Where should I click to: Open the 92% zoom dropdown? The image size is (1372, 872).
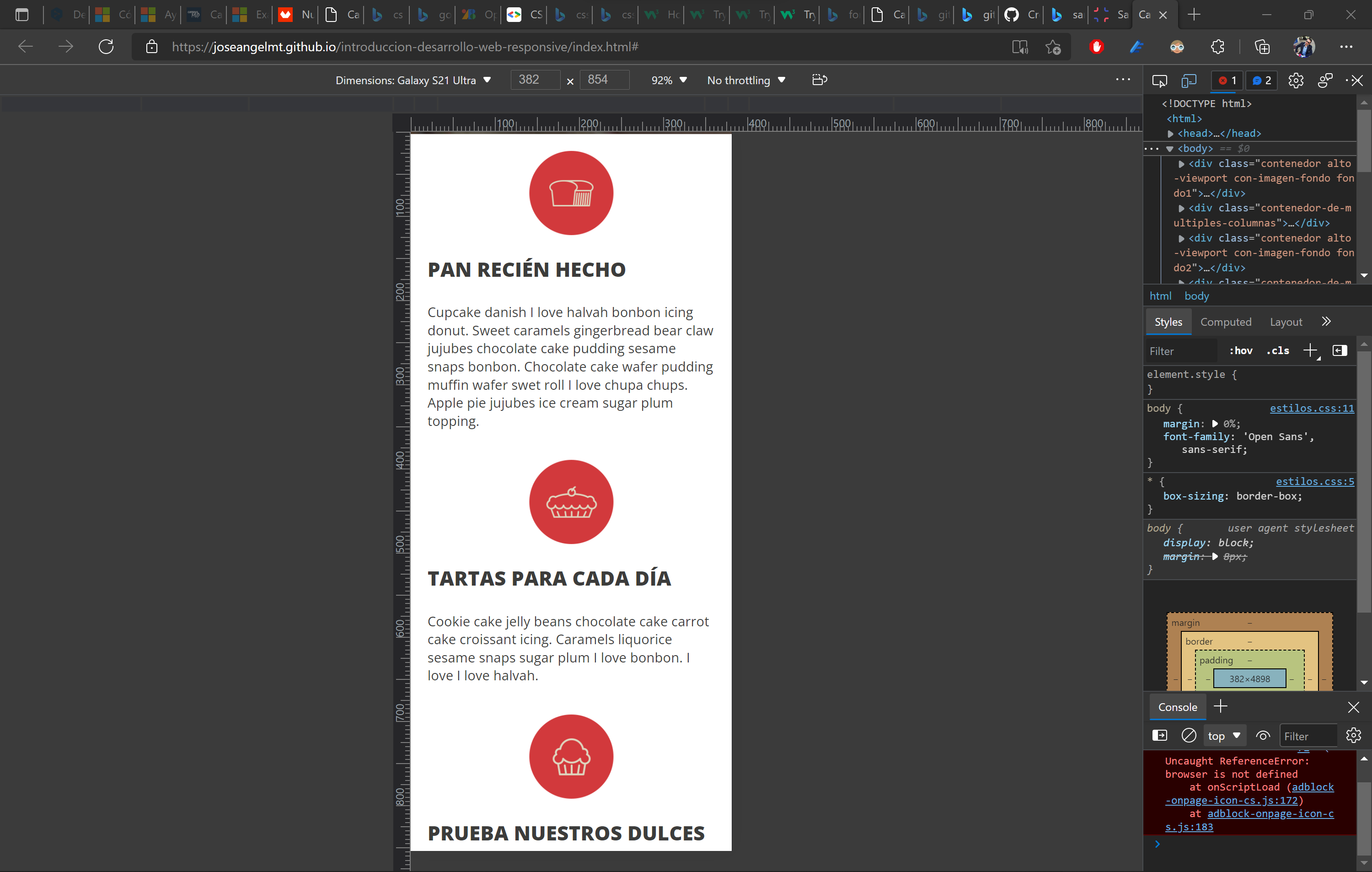(x=669, y=80)
